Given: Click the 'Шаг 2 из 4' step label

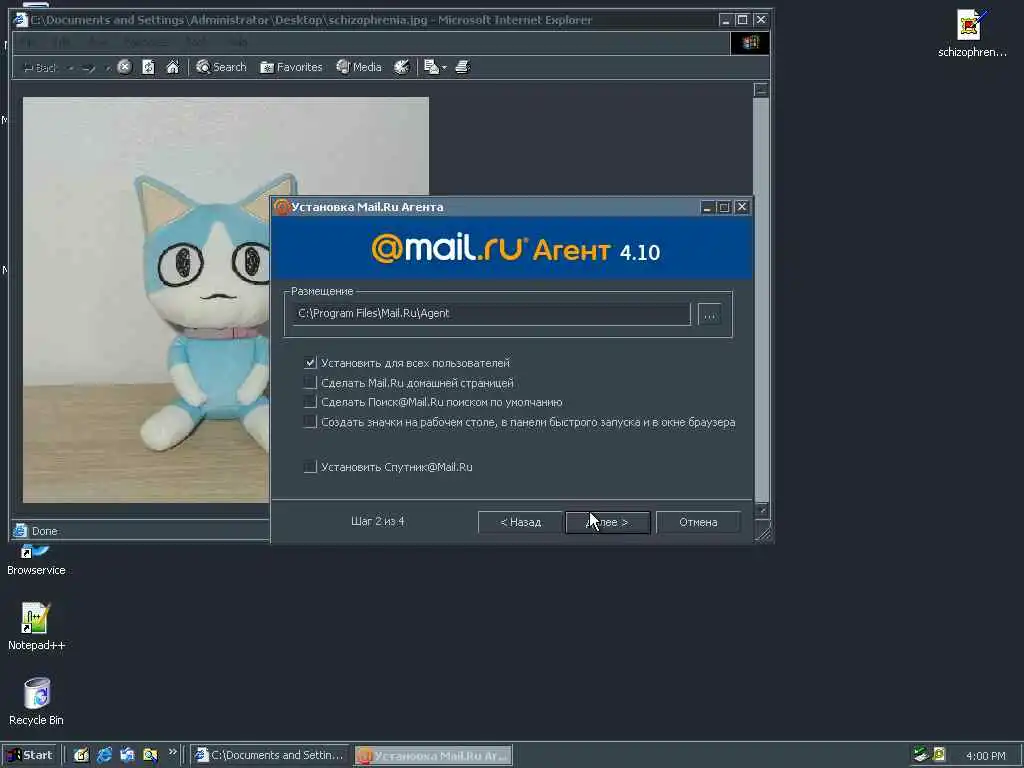Looking at the screenshot, I should pos(377,521).
